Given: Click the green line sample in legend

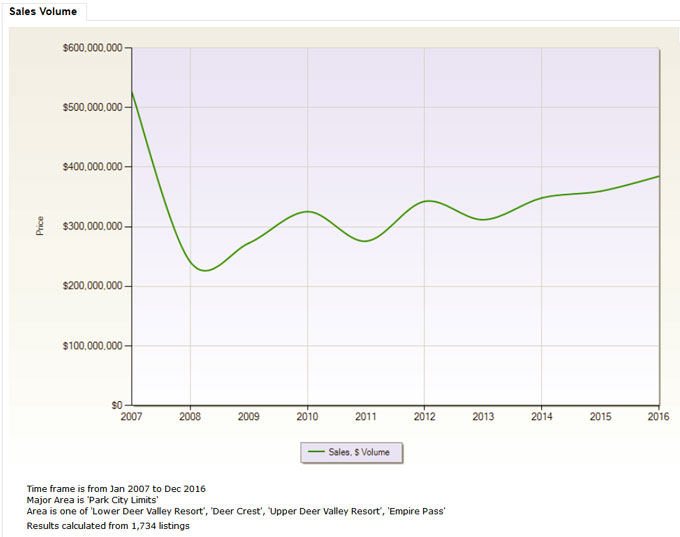Looking at the screenshot, I should click(x=317, y=452).
